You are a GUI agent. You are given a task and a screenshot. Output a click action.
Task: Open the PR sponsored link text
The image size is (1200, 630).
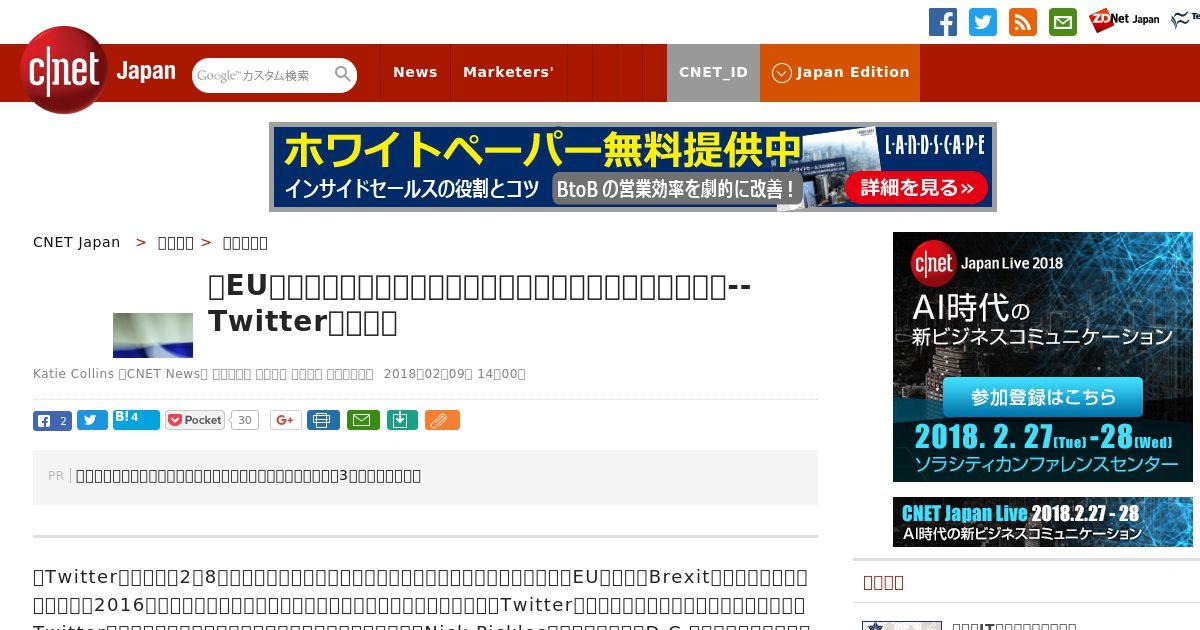click(248, 476)
